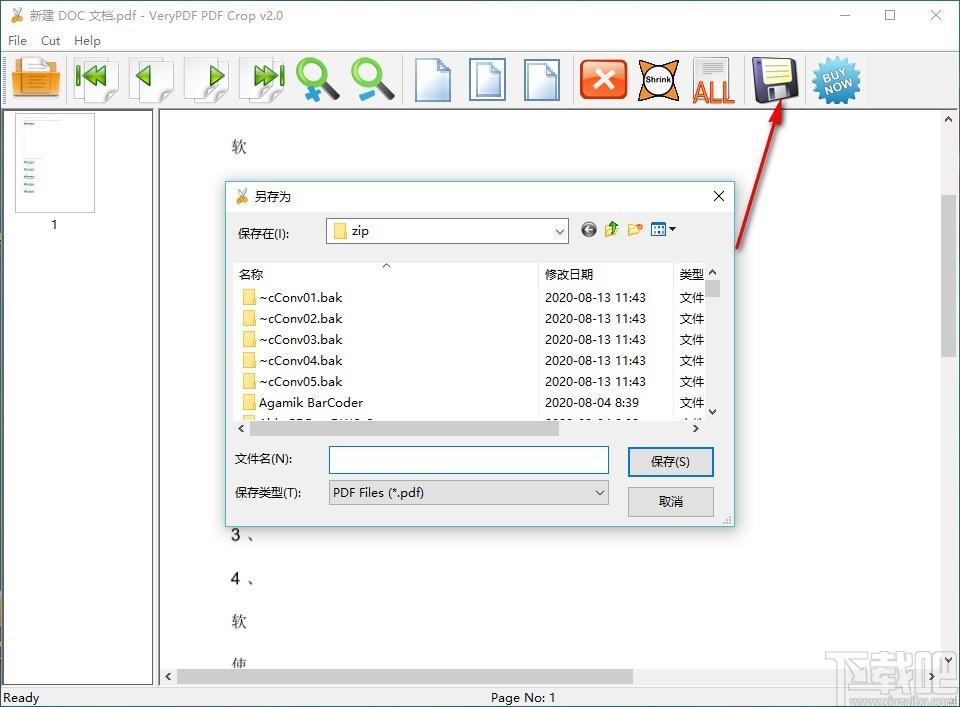Select the ~cConv04.bak folder

click(292, 361)
